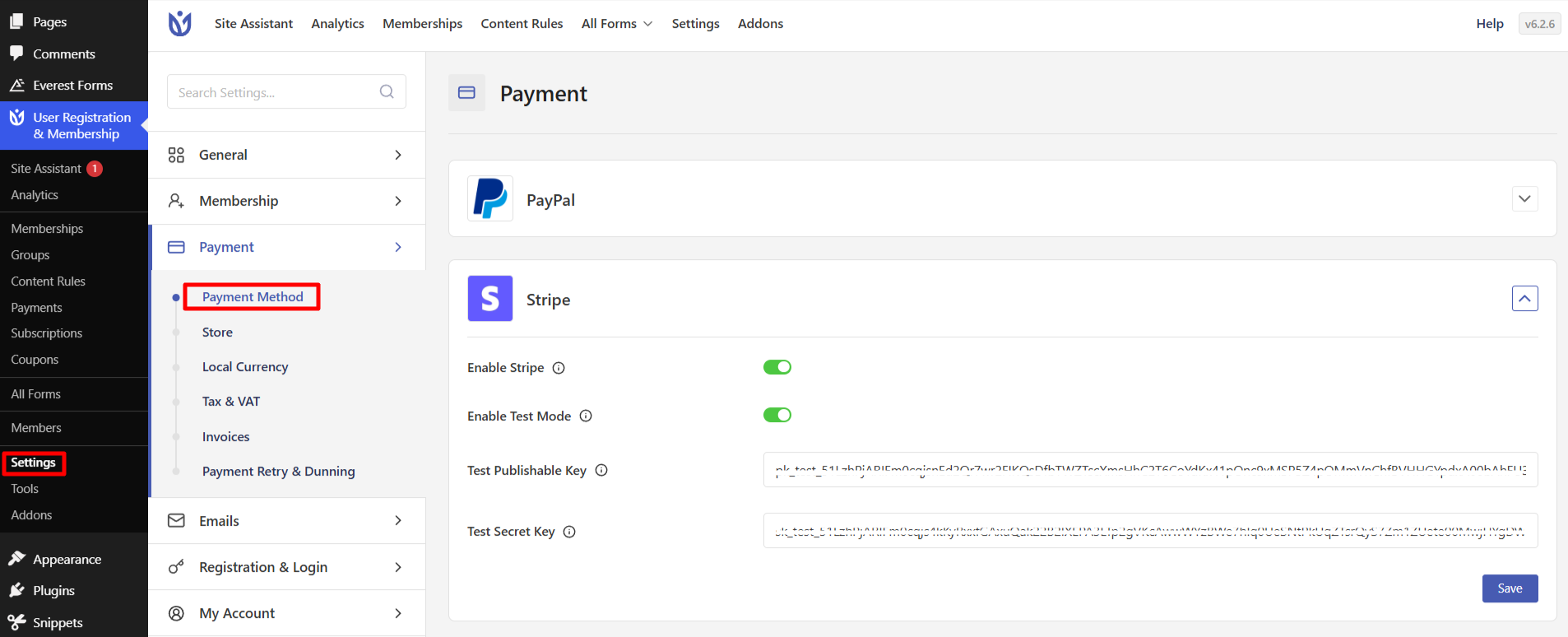Click the PayPal logo icon
The height and width of the screenshot is (637, 1568).
tap(490, 198)
